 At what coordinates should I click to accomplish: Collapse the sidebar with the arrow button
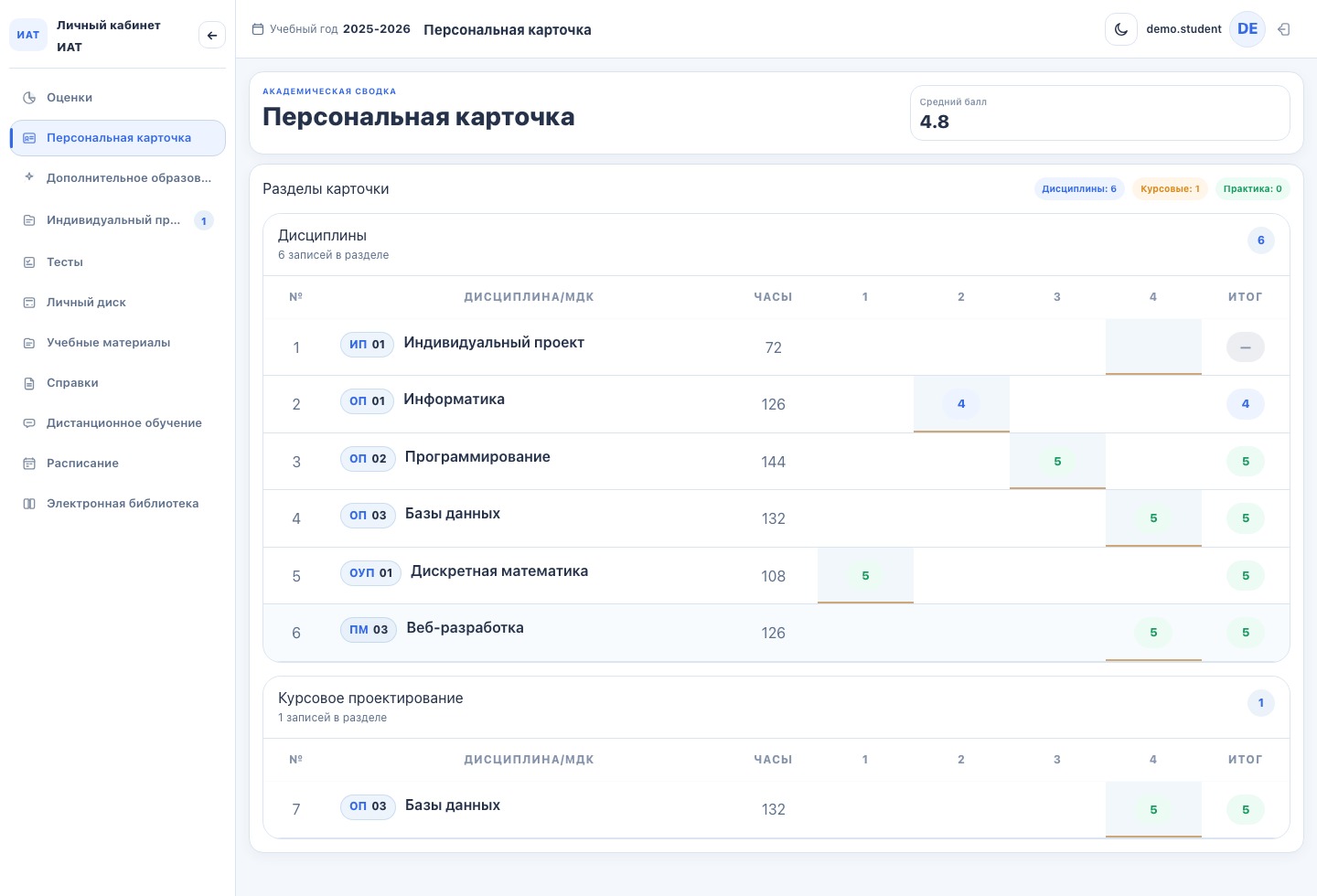(x=212, y=36)
